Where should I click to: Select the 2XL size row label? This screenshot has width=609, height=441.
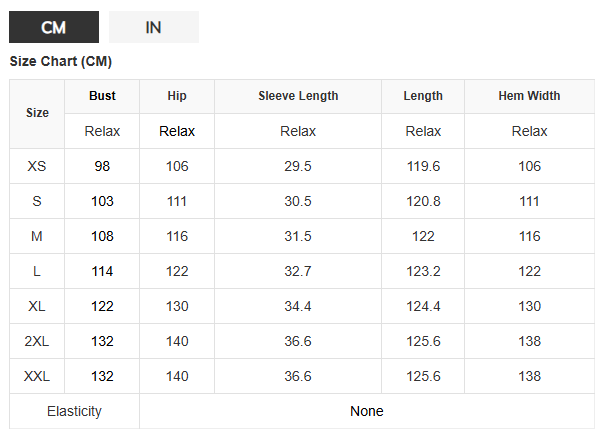coord(37,341)
